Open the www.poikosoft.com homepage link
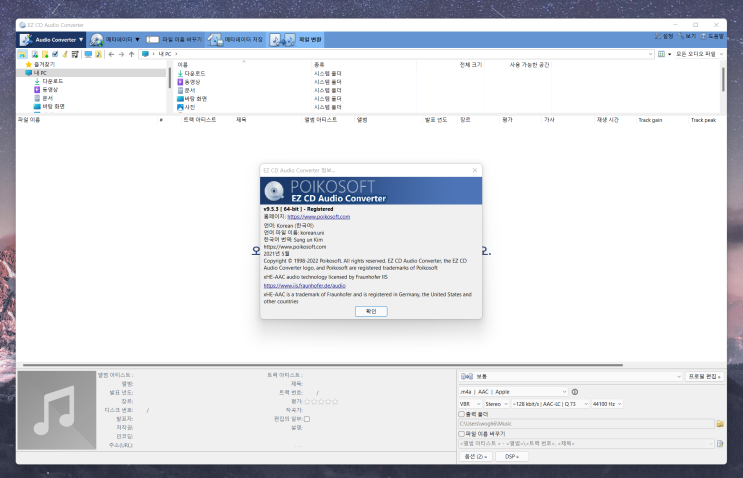Viewport: 743px width, 478px height. pos(318,216)
